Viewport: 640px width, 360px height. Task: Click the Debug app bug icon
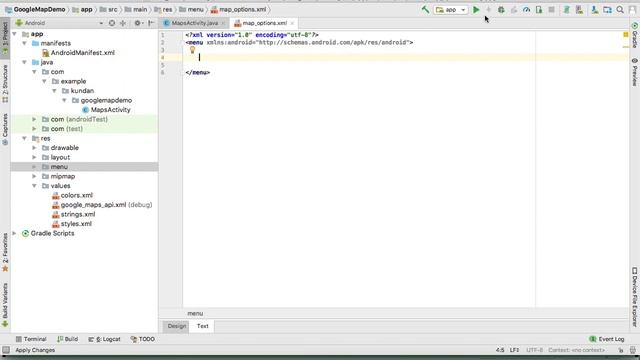(x=501, y=9)
